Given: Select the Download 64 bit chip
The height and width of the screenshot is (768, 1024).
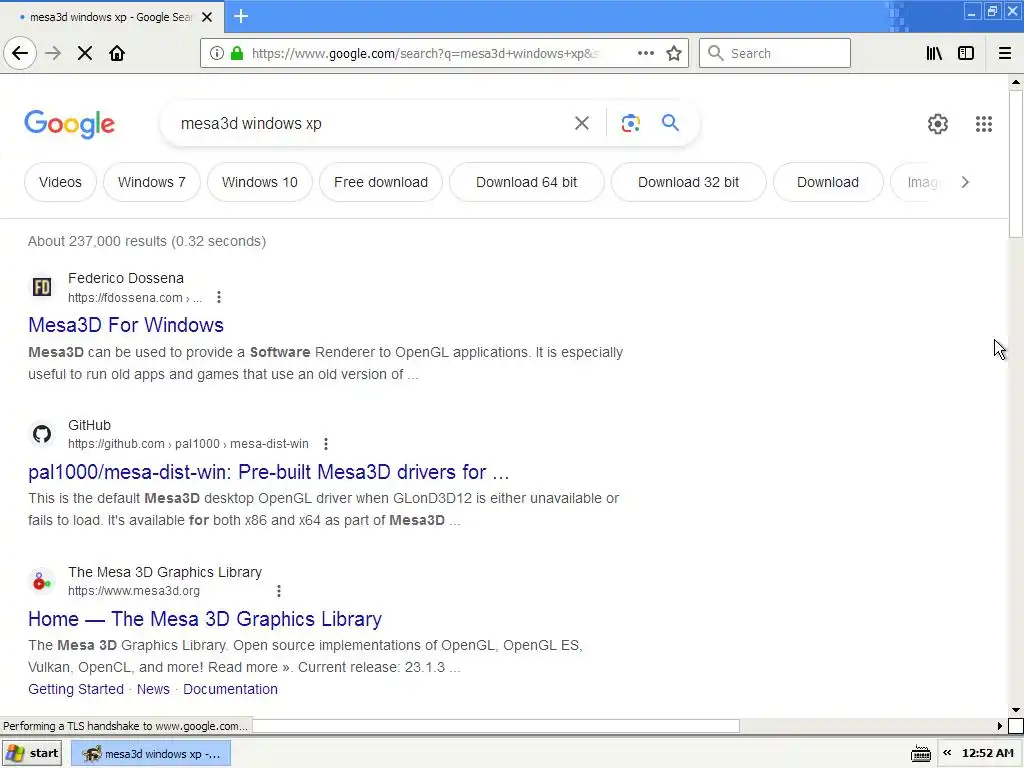Looking at the screenshot, I should pos(526,182).
